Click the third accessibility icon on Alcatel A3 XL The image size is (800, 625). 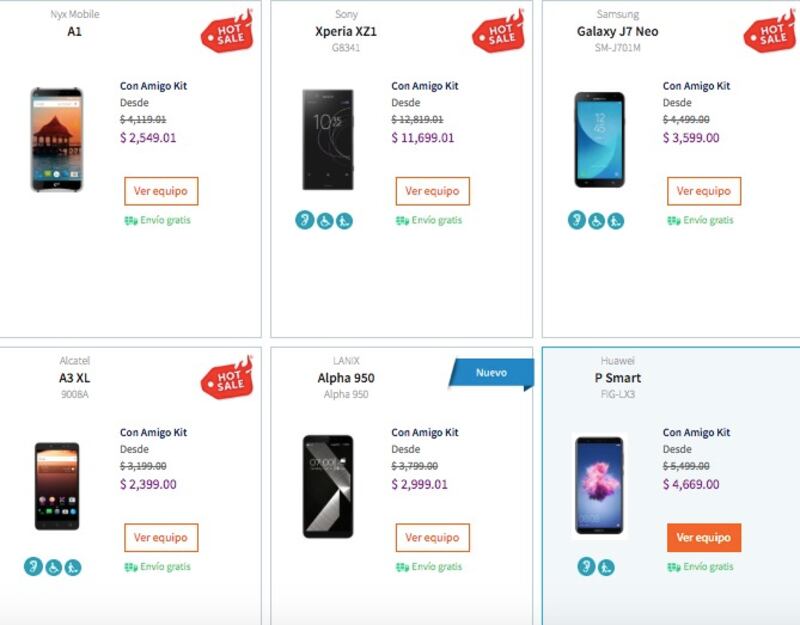[x=73, y=567]
